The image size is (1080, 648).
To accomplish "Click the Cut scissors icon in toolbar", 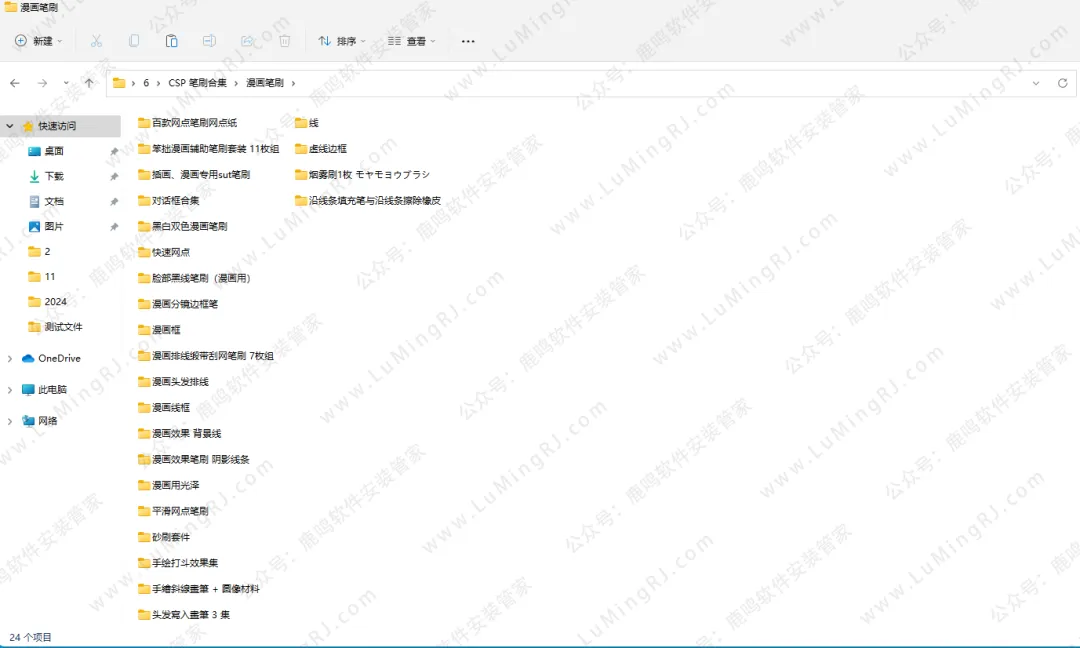I will point(96,41).
